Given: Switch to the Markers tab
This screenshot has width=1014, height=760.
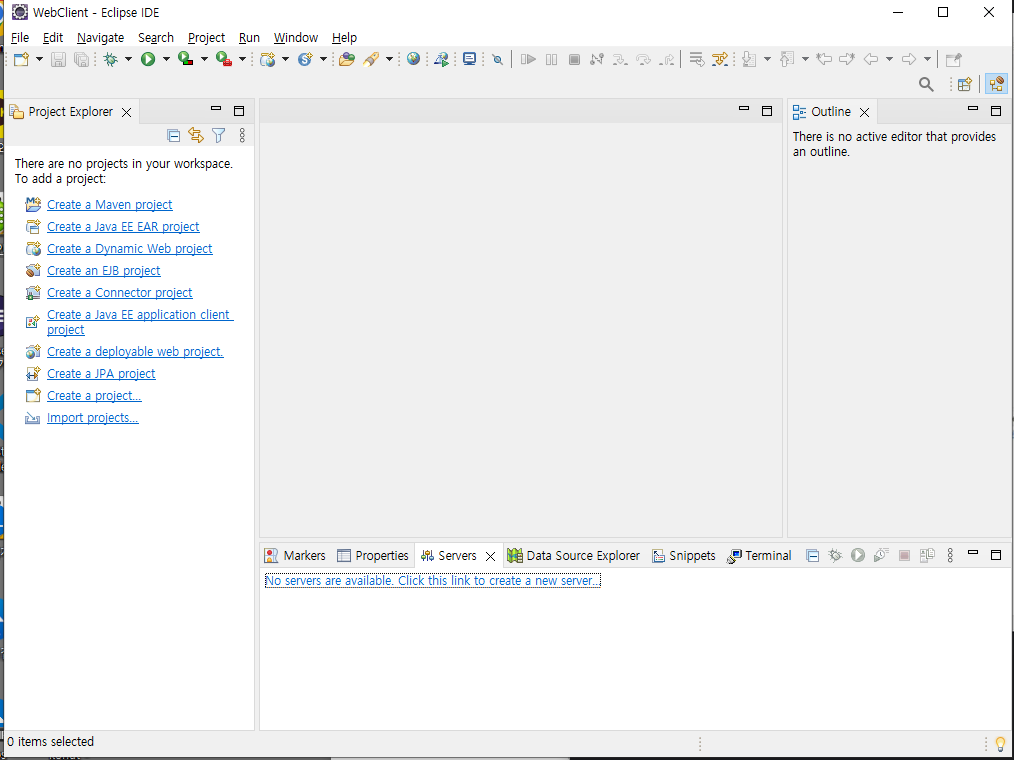Looking at the screenshot, I should point(296,556).
